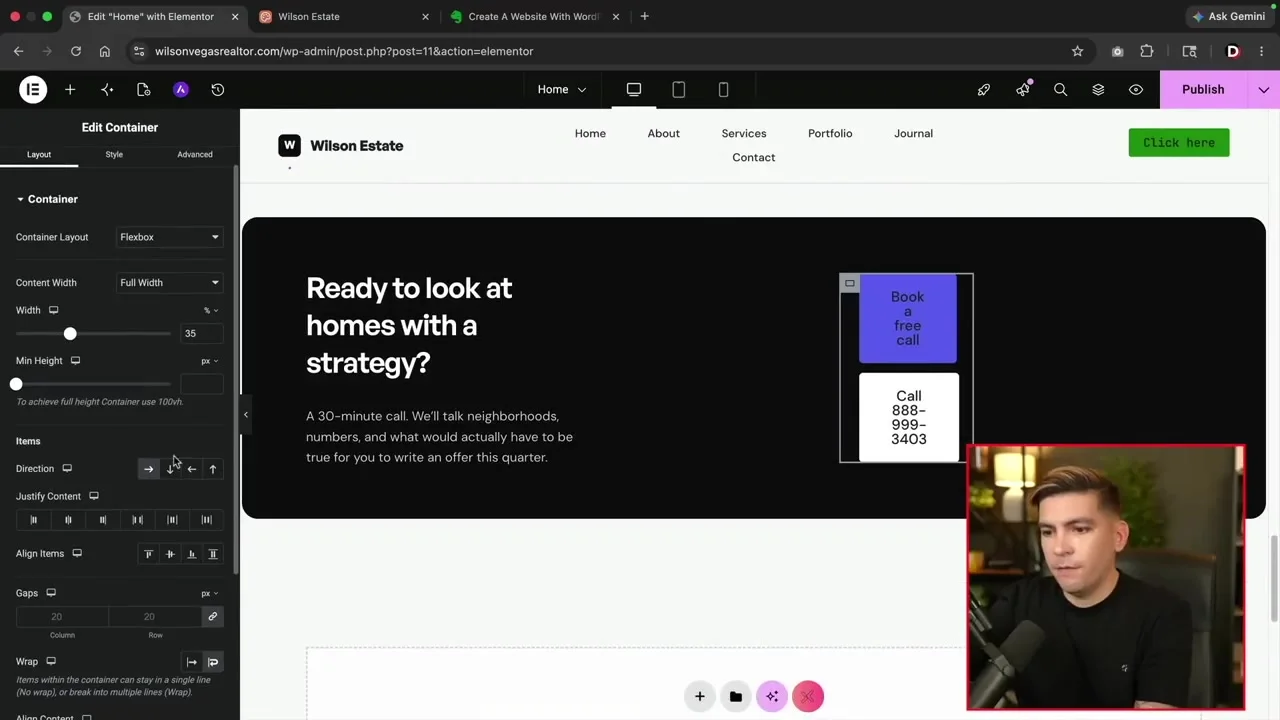Image resolution: width=1280 pixels, height=720 pixels.
Task: Click the purple AI sparkle button at bottom
Action: click(772, 697)
